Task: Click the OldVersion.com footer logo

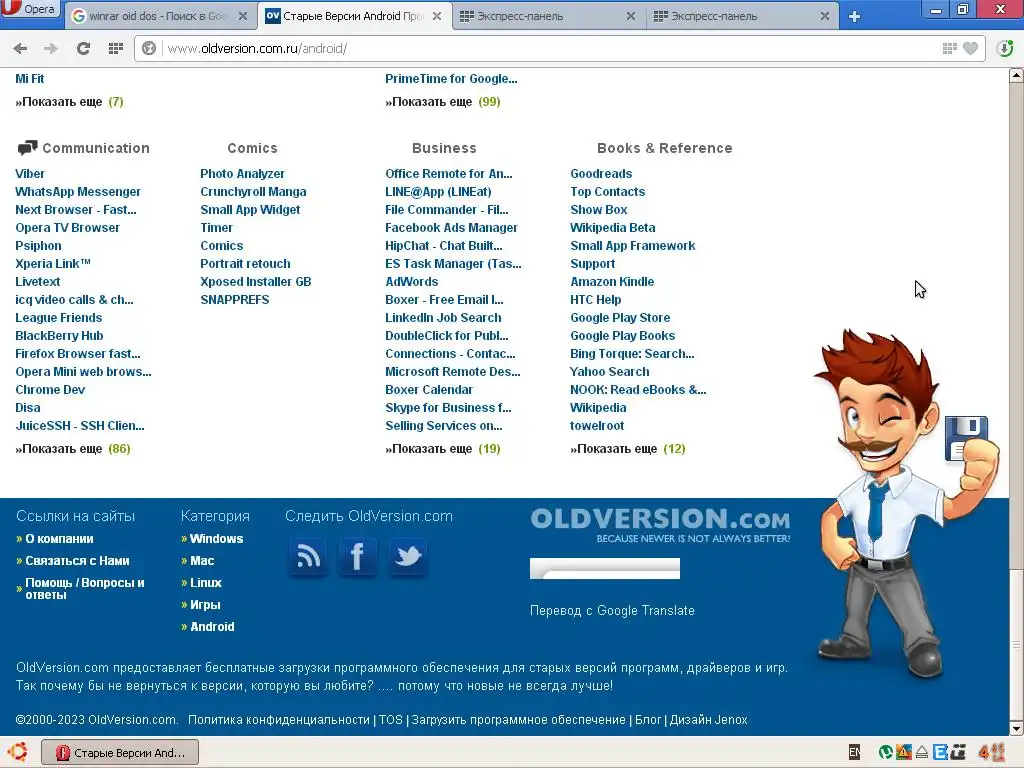Action: point(660,525)
